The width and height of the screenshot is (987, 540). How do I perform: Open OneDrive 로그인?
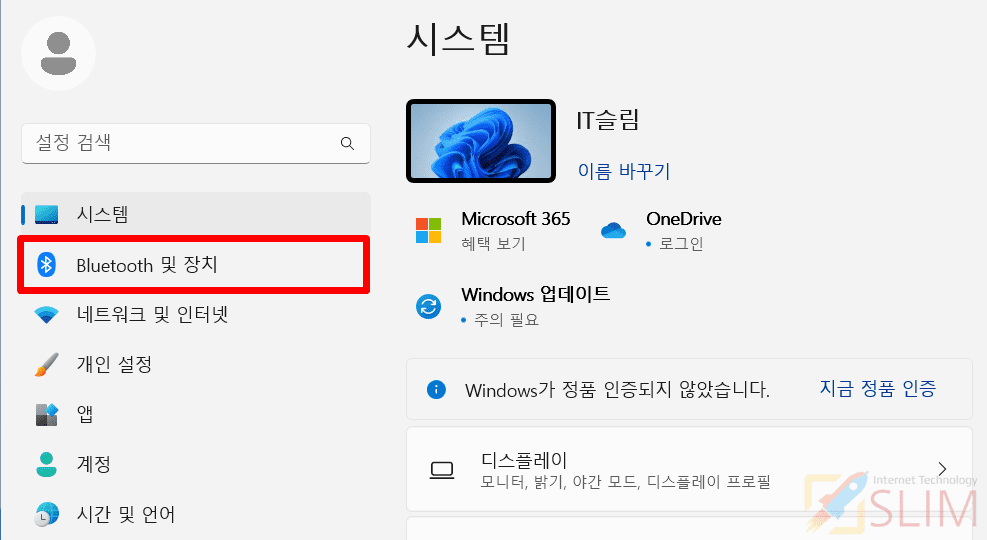tap(661, 230)
